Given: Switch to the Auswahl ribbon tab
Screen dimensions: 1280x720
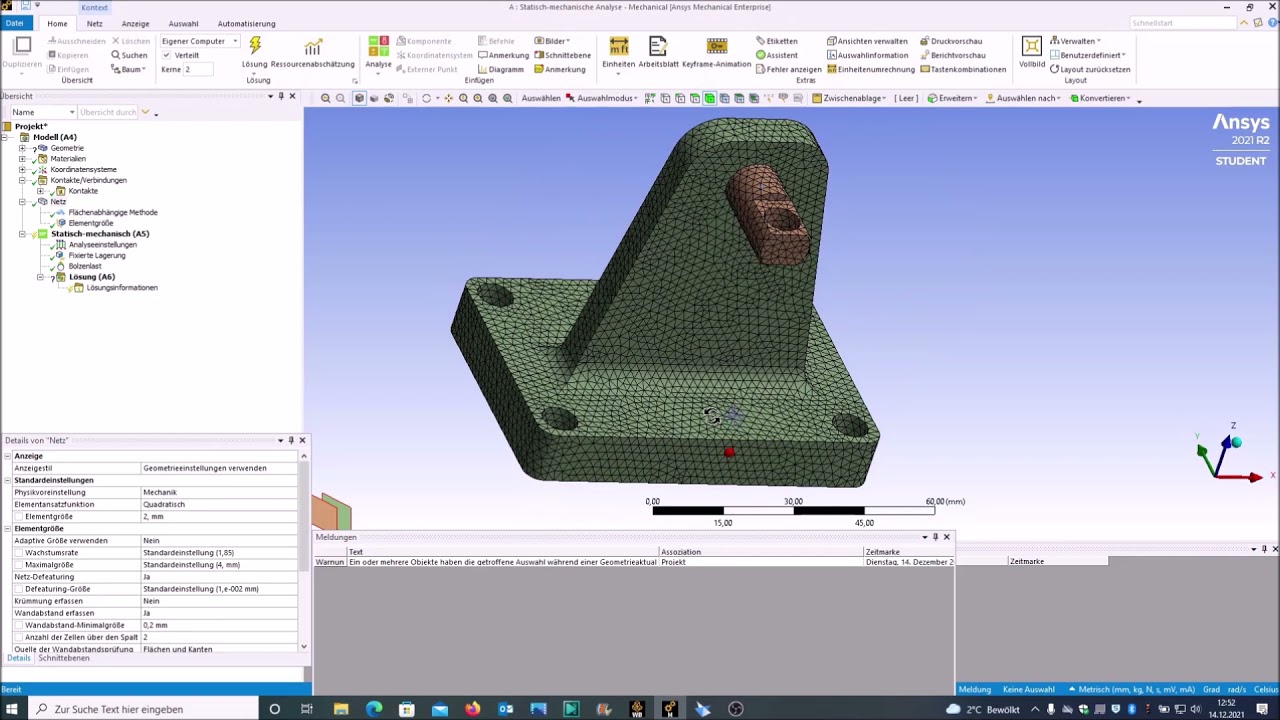Looking at the screenshot, I should [183, 24].
